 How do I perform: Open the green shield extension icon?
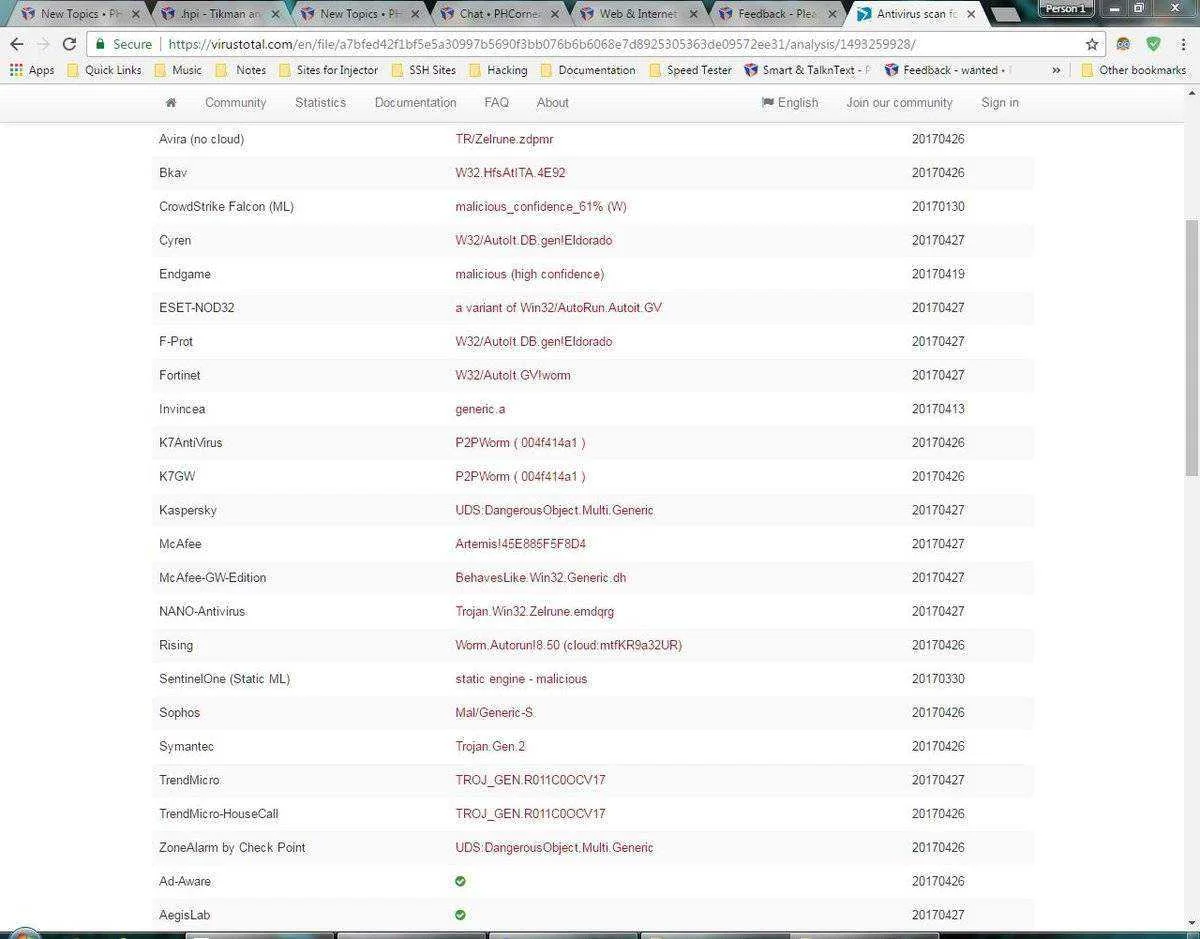coord(1153,44)
